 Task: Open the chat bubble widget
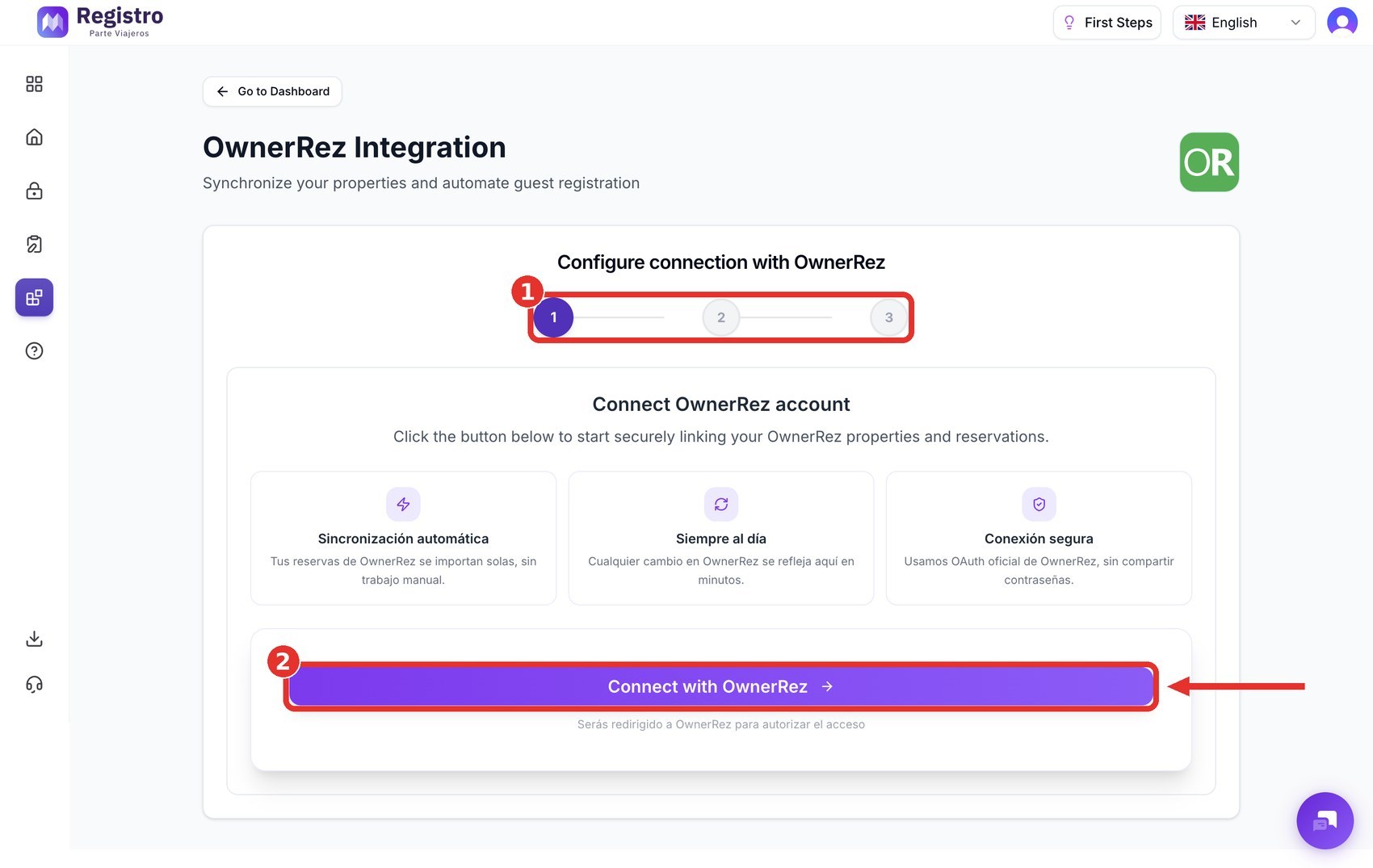pyautogui.click(x=1325, y=820)
